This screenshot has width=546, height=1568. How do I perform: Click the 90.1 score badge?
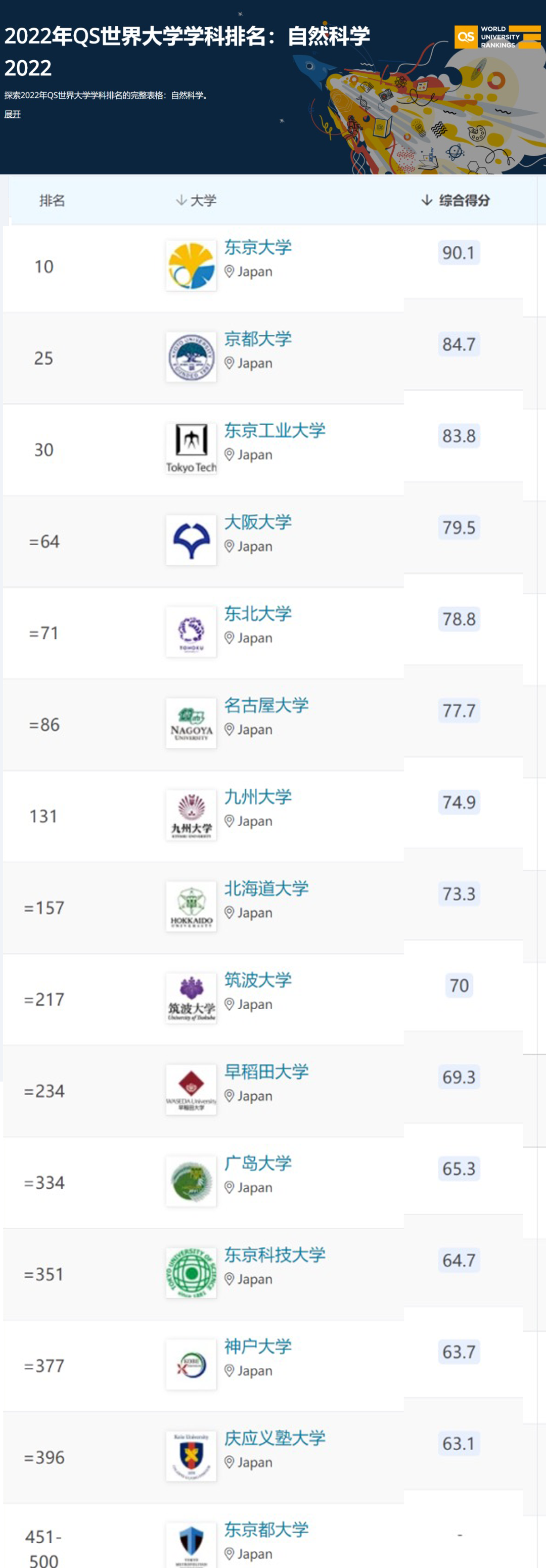[x=459, y=253]
